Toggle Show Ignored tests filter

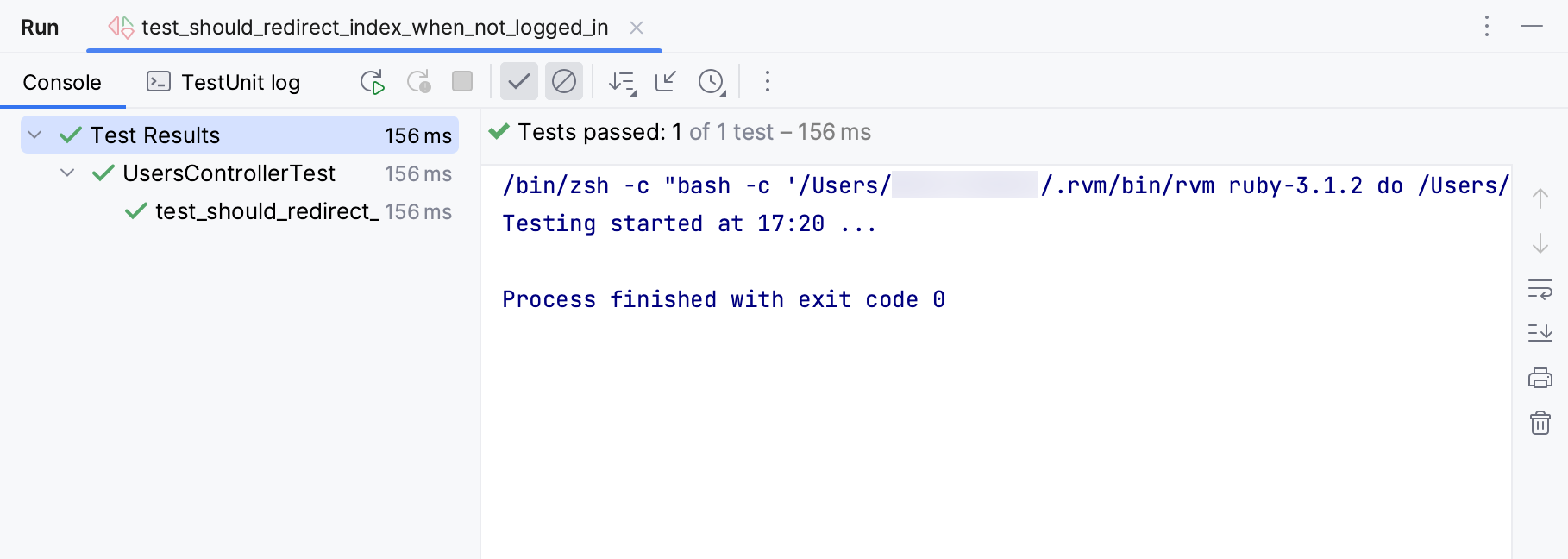(564, 81)
